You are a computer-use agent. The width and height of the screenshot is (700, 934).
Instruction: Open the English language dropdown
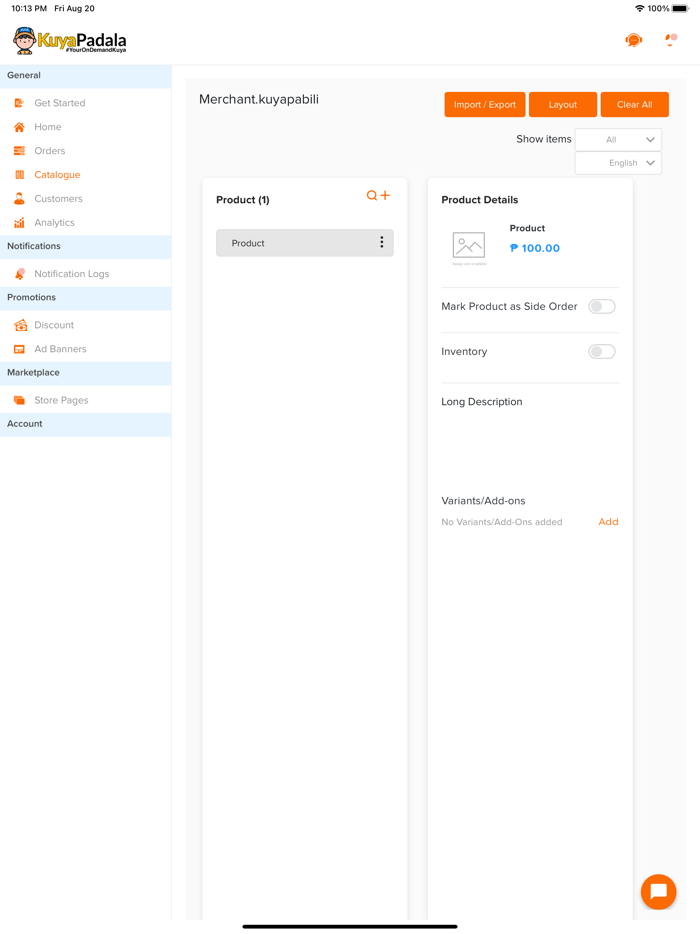point(618,163)
